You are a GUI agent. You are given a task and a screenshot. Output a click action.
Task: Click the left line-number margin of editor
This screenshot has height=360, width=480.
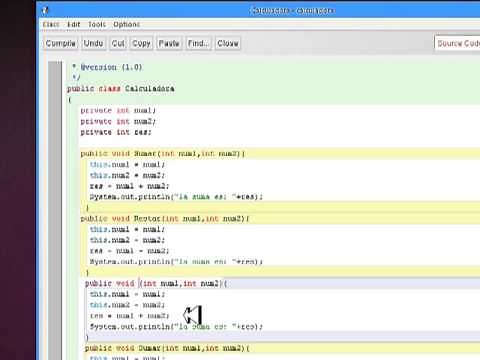pos(55,210)
